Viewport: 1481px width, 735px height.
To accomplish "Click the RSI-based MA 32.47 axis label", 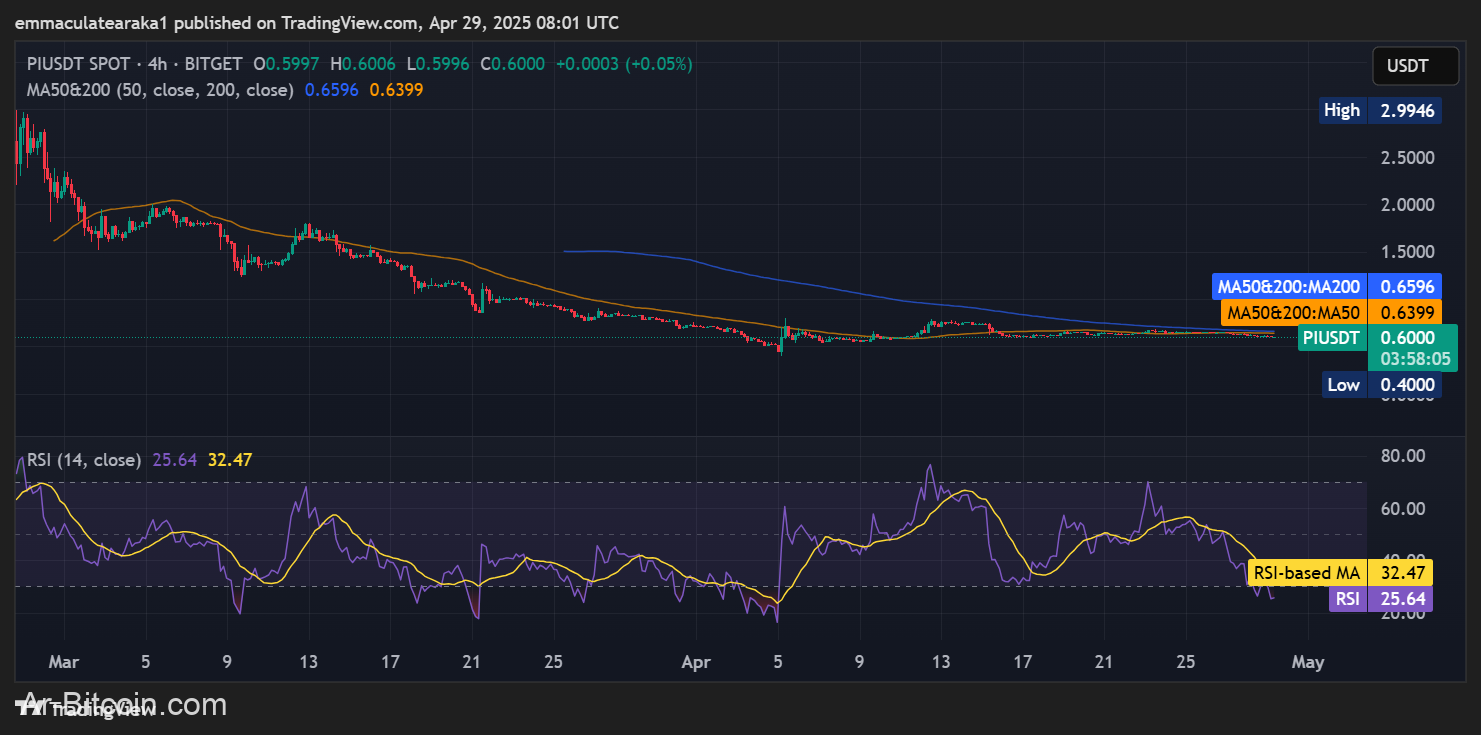I will pos(1340,573).
